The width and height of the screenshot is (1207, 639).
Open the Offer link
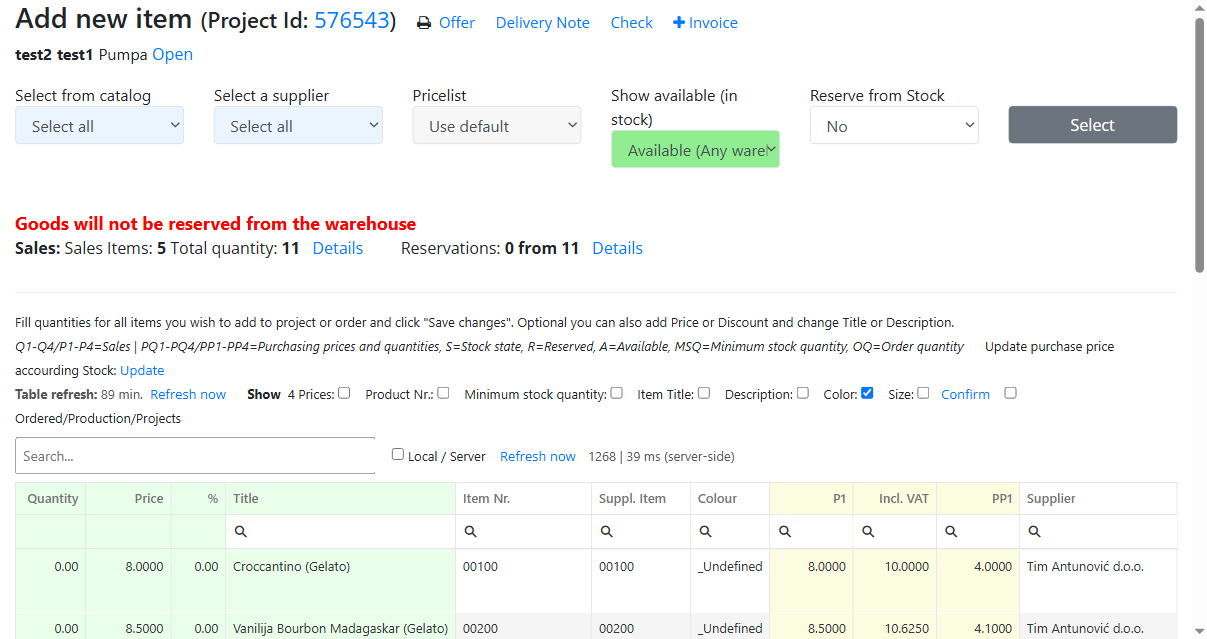(x=457, y=23)
